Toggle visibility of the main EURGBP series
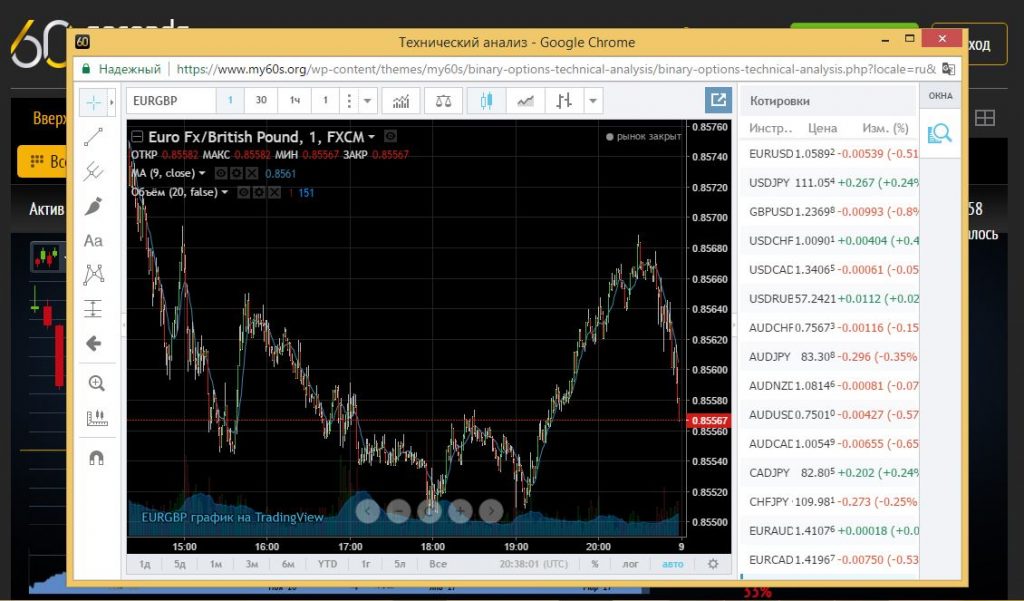Image resolution: width=1024 pixels, height=601 pixels. coord(391,137)
